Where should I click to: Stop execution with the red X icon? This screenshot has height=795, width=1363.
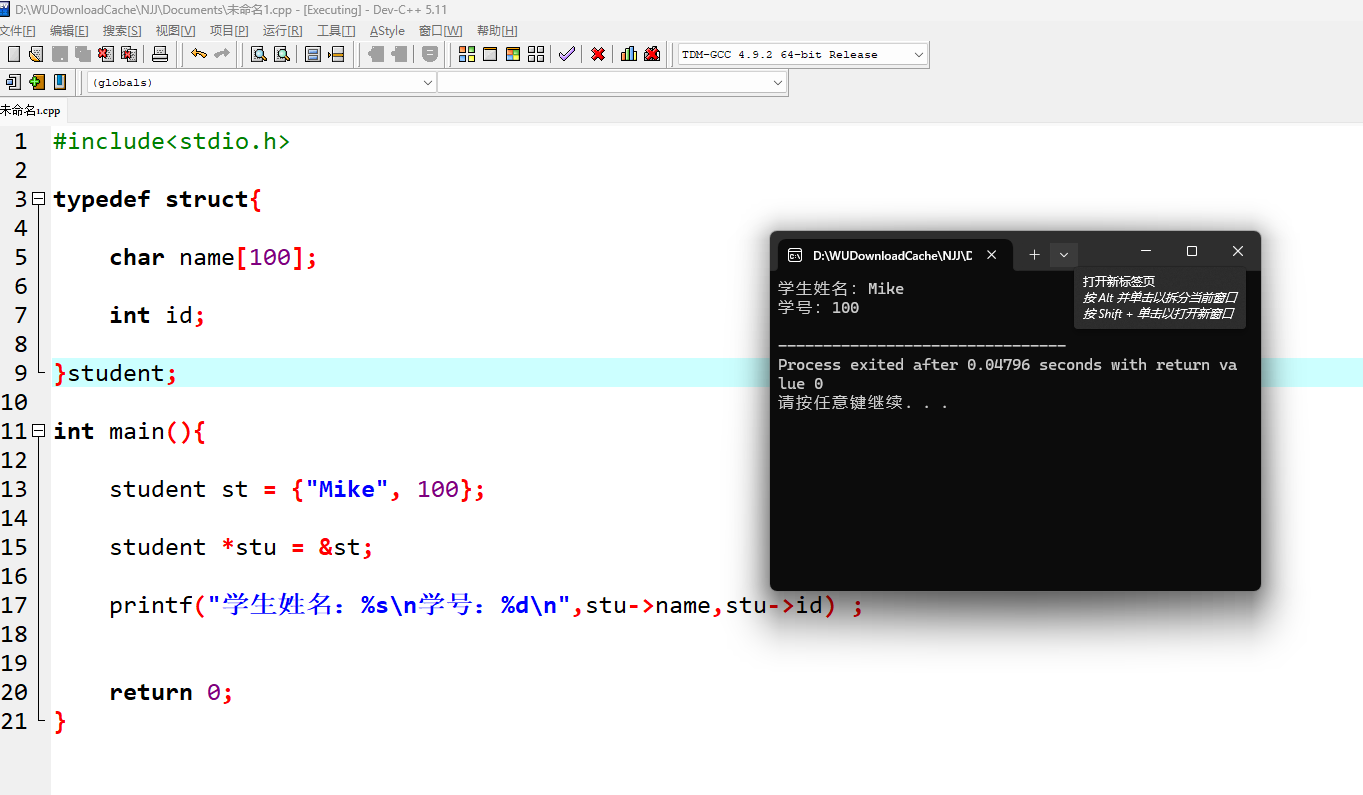click(598, 54)
